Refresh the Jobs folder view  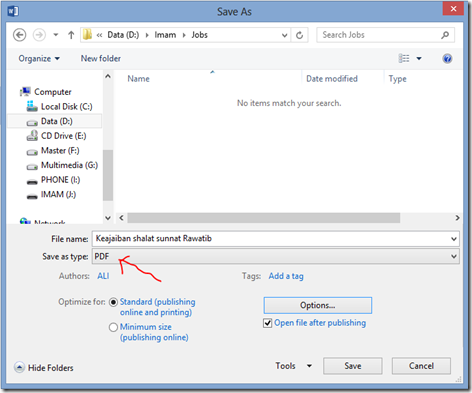click(299, 35)
